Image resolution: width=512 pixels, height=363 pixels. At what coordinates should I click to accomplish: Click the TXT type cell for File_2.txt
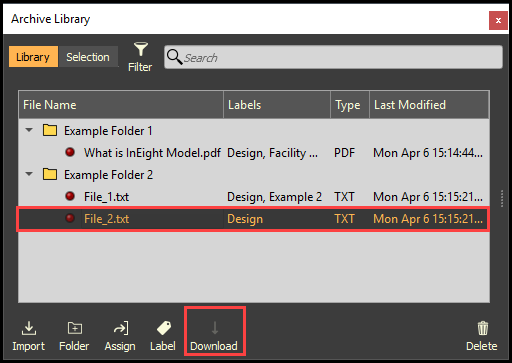click(x=344, y=219)
